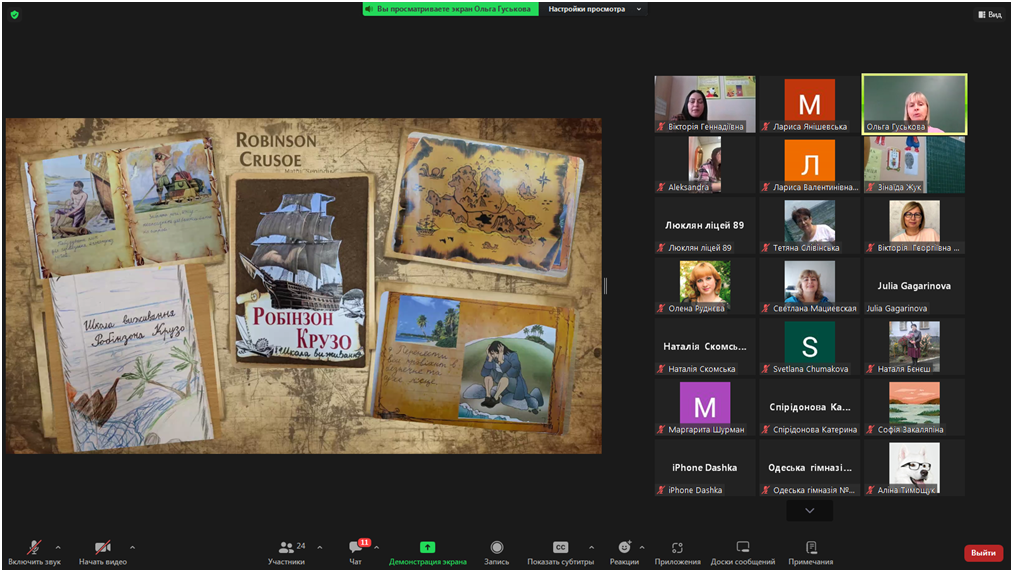Expand audio options arrow beside Включить звук
Viewport: 1013px width, 572px height.
coord(58,547)
